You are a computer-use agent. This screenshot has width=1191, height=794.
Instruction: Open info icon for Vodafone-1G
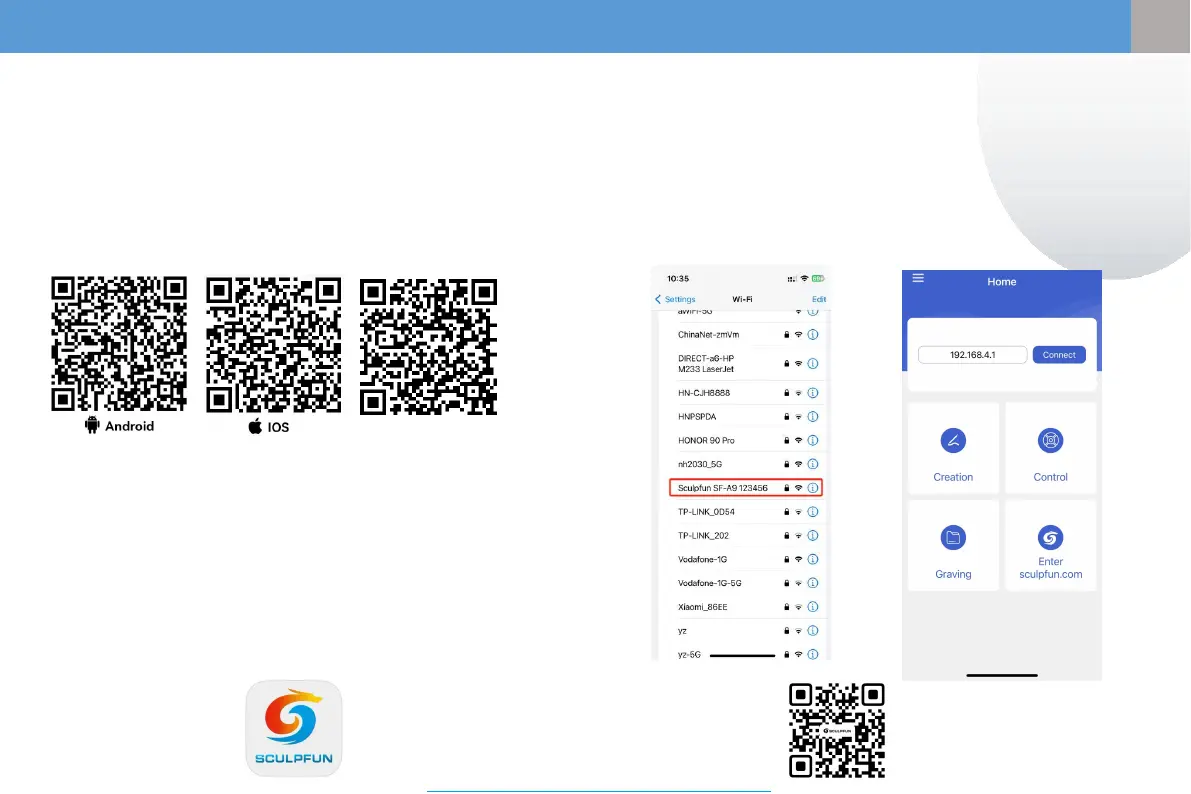coord(813,559)
